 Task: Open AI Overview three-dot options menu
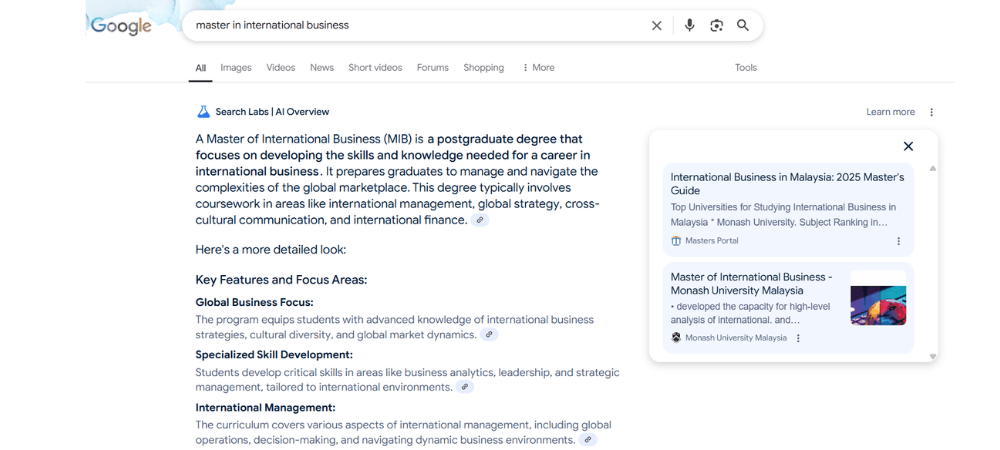click(931, 112)
